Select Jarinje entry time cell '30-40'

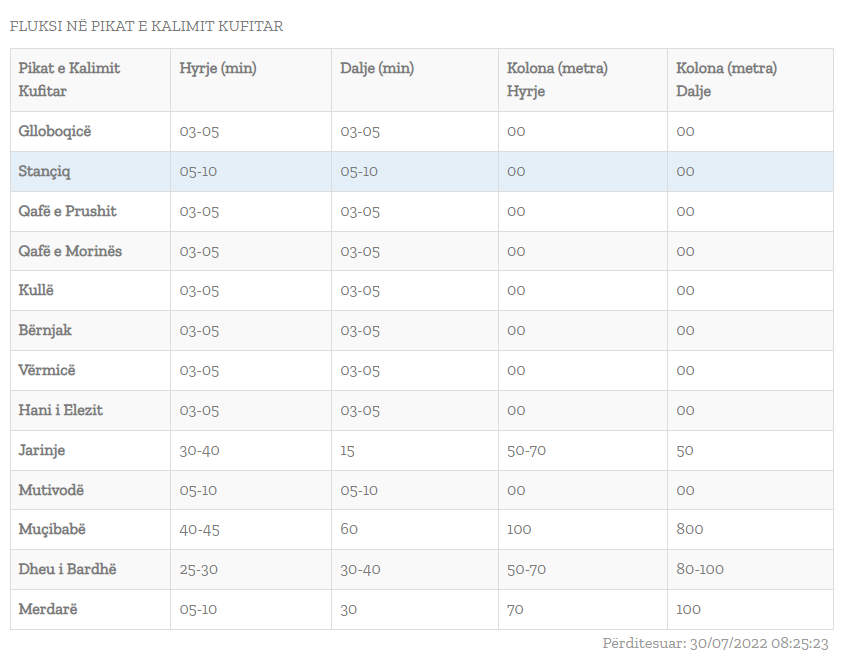[200, 451]
